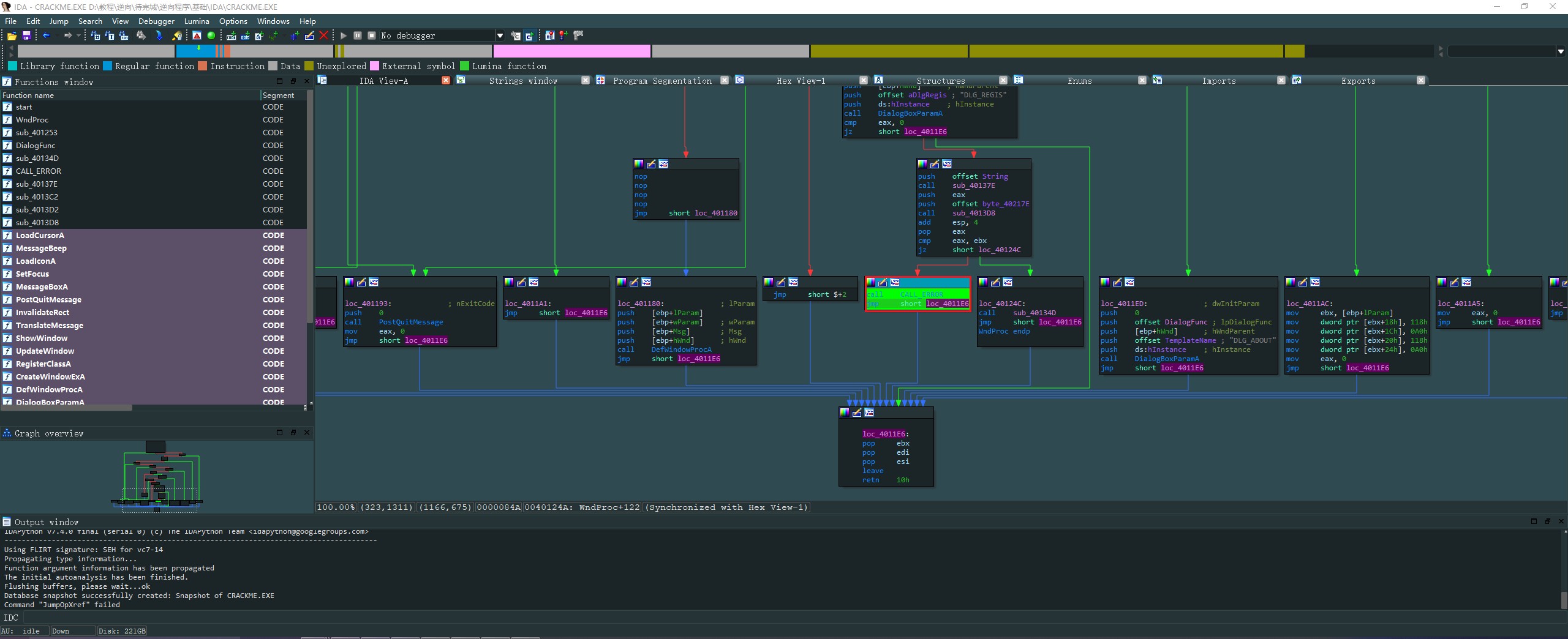The width and height of the screenshot is (1568, 639).
Task: Jump back with the blue left arrow
Action: (x=46, y=36)
